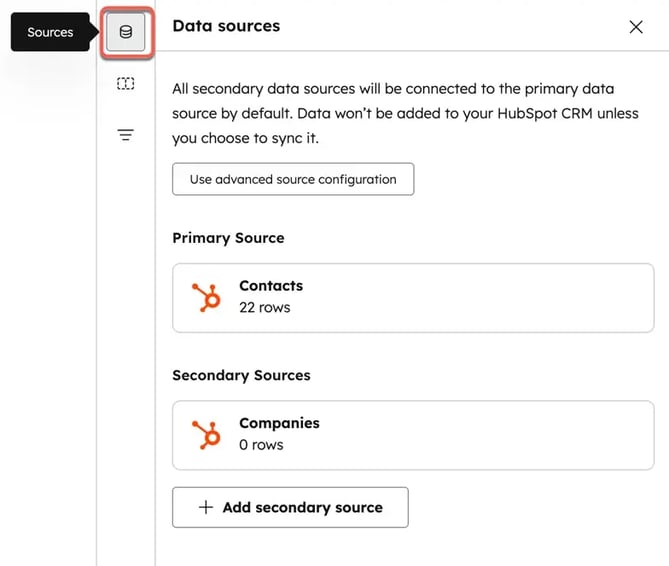This screenshot has width=669, height=566.
Task: Open the filter lines icon in sidebar
Action: click(x=126, y=135)
